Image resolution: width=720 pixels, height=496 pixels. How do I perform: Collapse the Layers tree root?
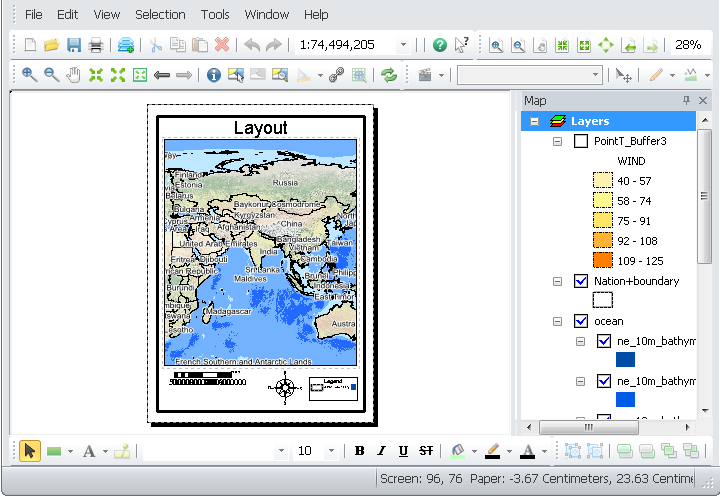click(535, 121)
